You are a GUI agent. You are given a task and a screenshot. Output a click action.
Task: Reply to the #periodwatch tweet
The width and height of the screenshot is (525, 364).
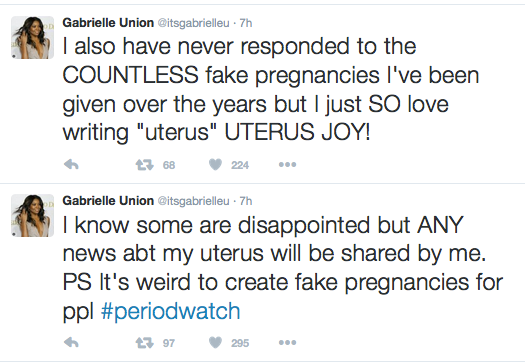71,343
